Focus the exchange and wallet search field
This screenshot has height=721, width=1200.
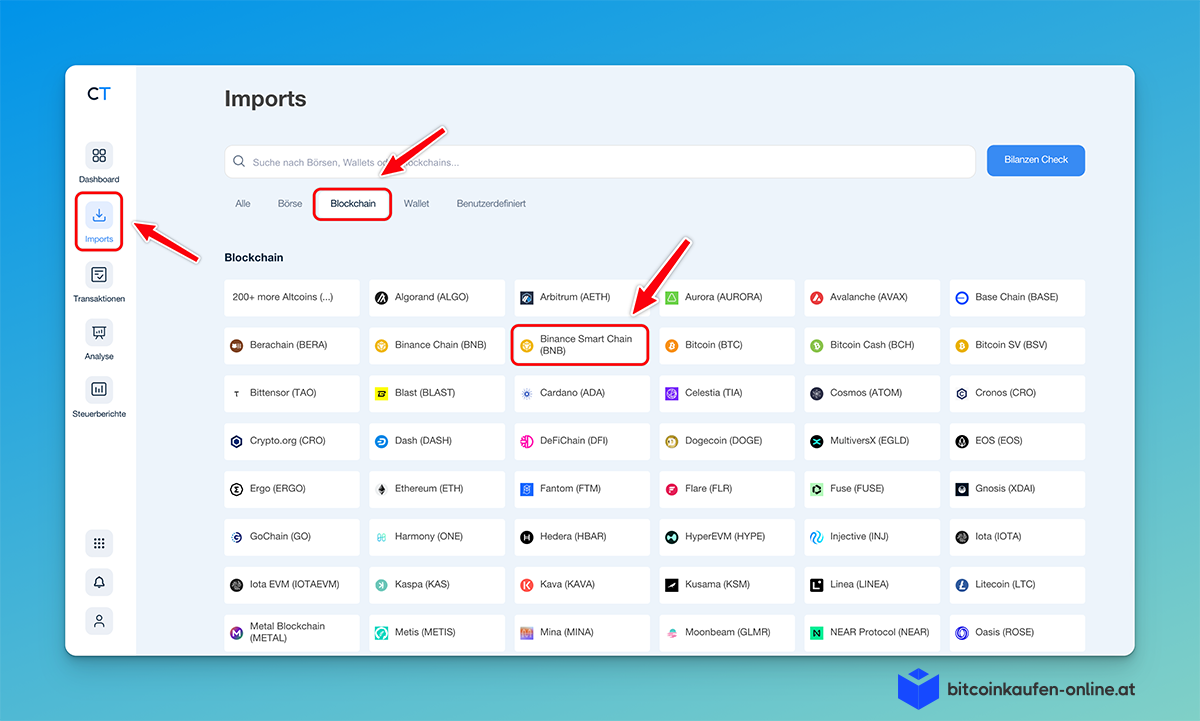point(600,161)
